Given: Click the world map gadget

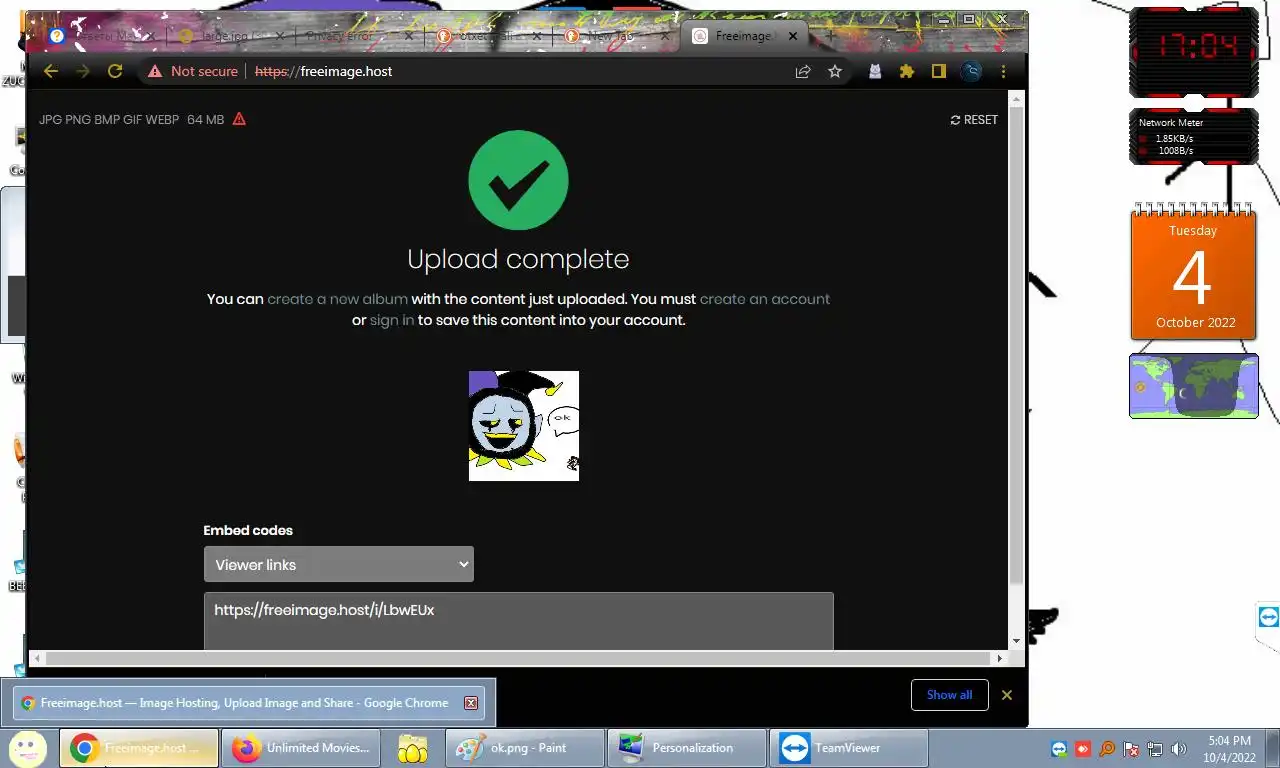Looking at the screenshot, I should (x=1194, y=386).
